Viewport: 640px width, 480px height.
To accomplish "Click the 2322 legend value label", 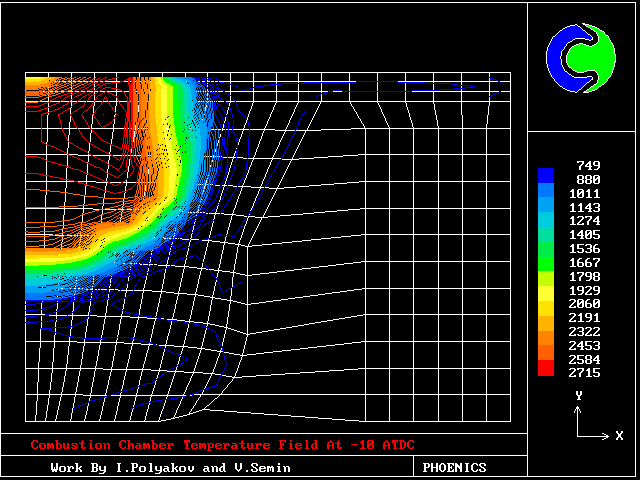I will (x=583, y=329).
